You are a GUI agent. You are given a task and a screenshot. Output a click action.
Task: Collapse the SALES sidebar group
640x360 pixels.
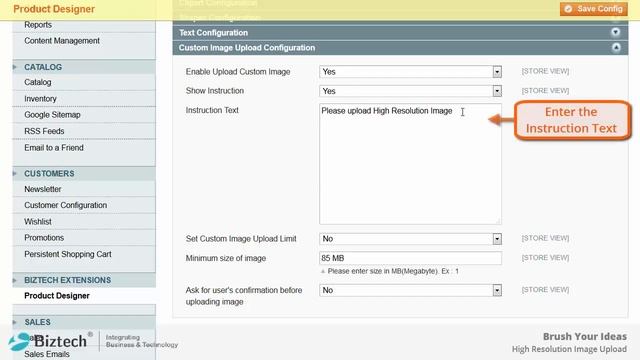pos(84,322)
